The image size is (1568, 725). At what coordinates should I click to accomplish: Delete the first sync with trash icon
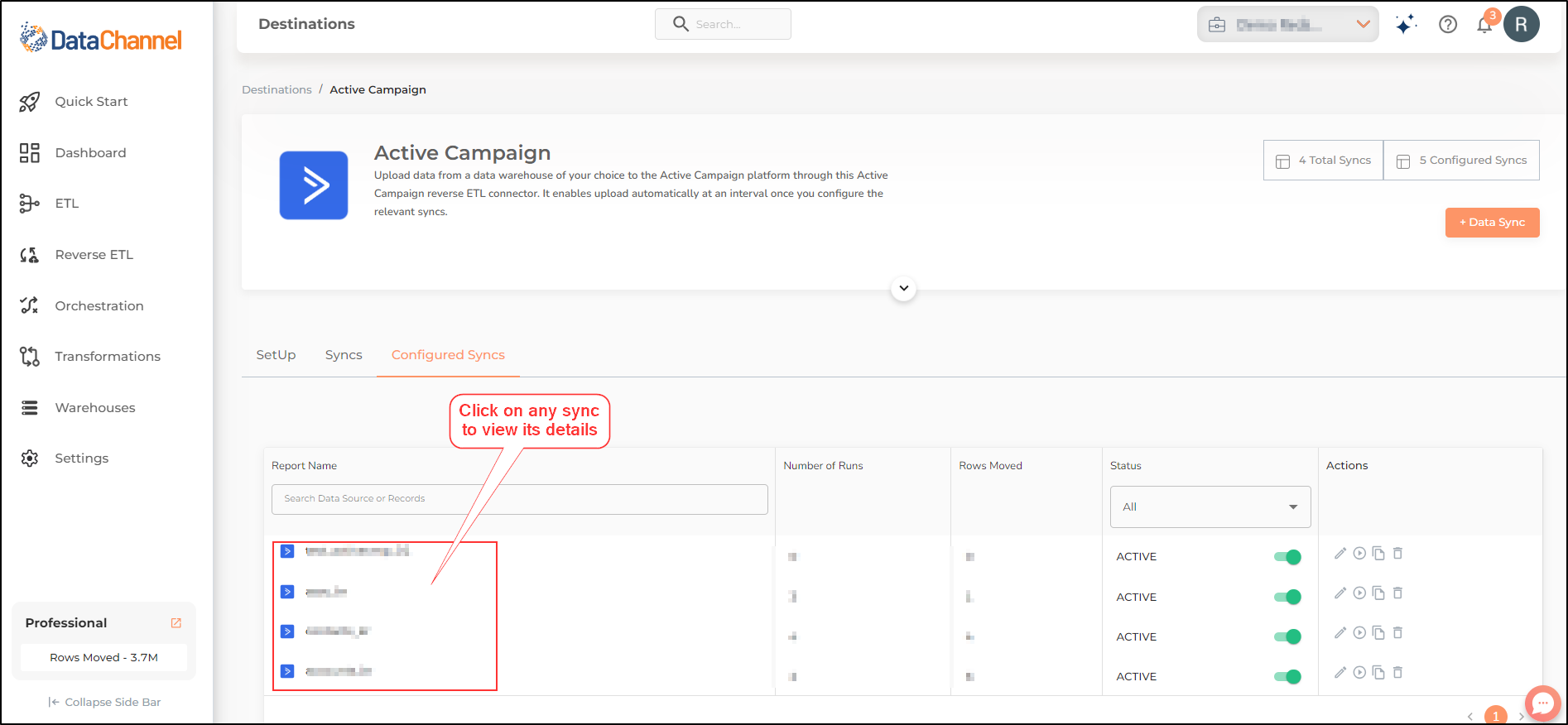coord(1397,554)
